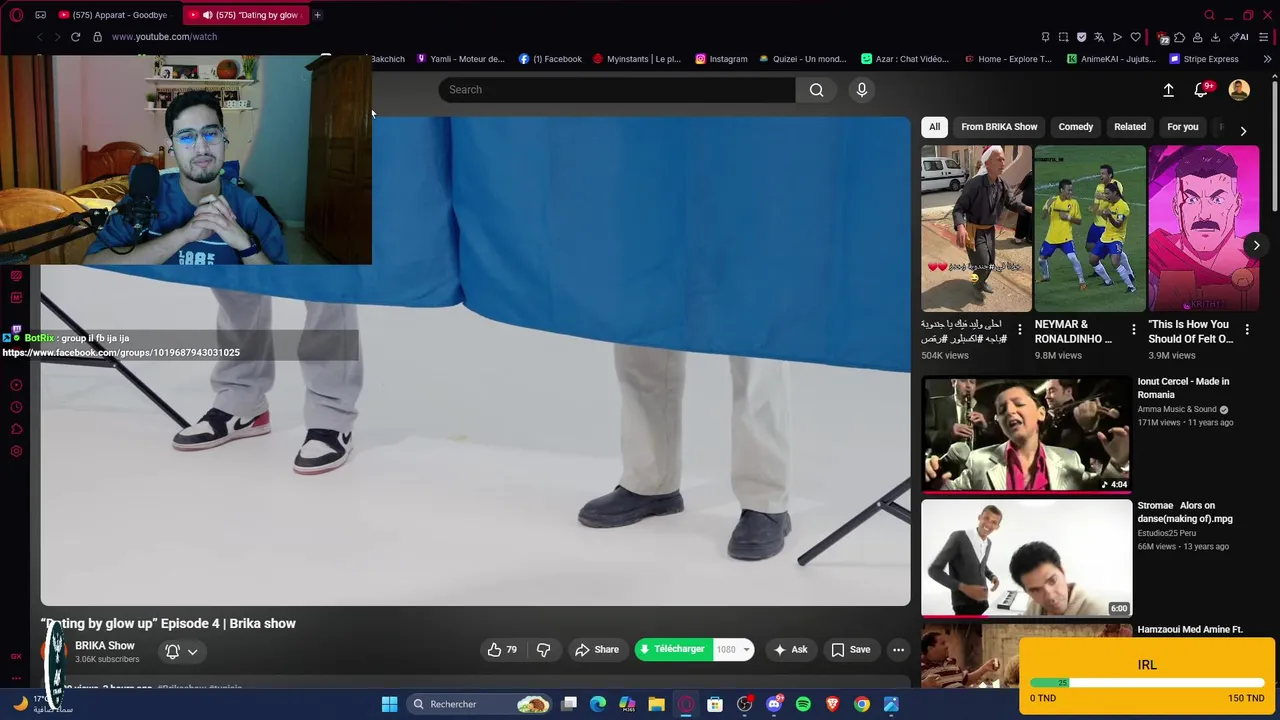
Task: Open the 1080 quality dropdown
Action: pos(733,650)
